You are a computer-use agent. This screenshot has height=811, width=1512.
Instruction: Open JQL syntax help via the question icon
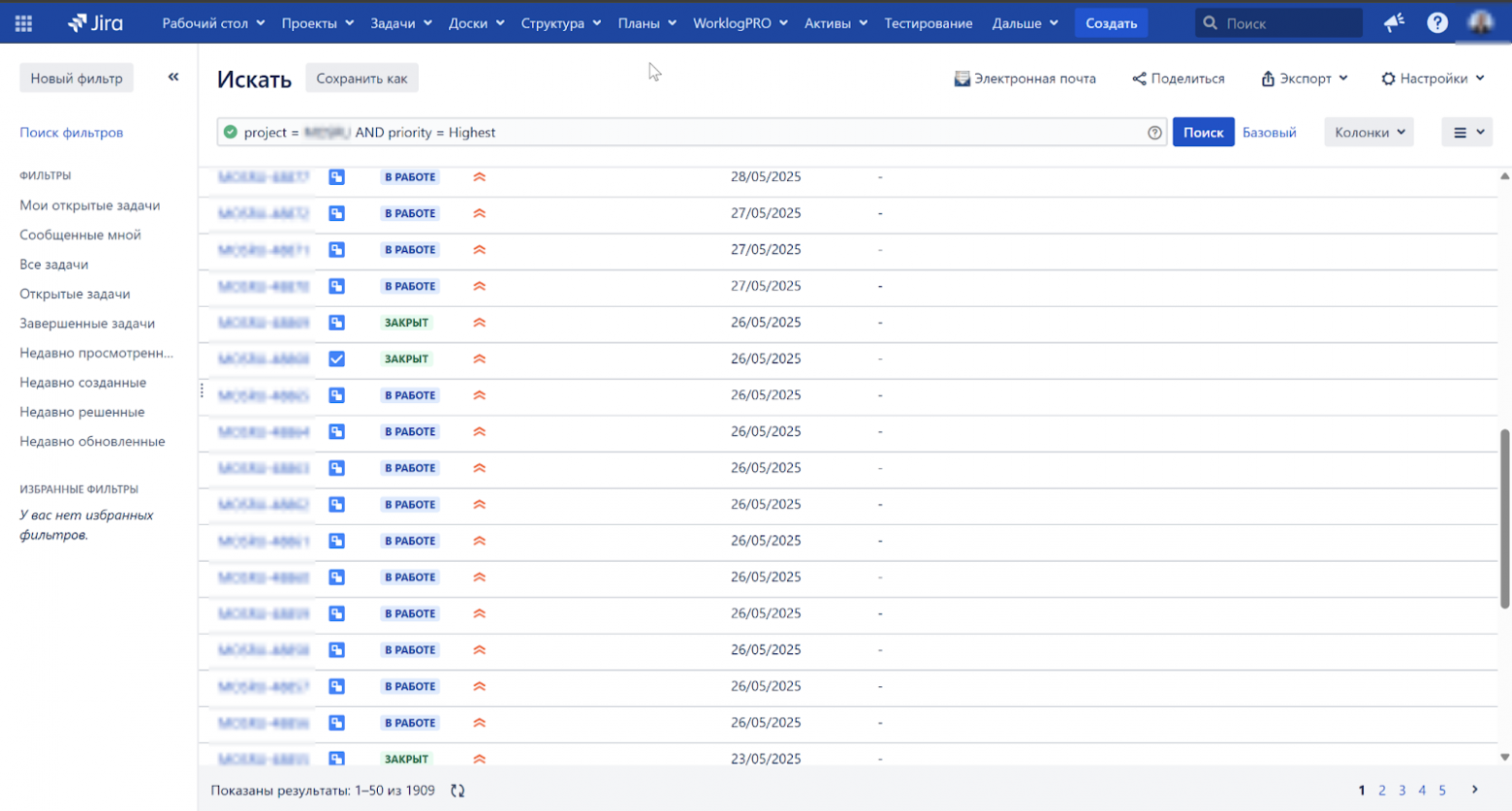1155,132
